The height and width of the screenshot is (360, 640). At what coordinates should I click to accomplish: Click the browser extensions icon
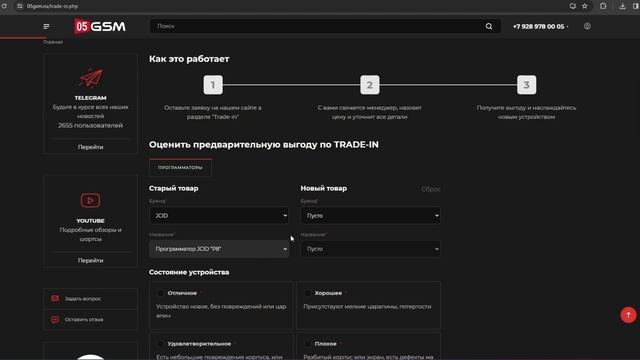(x=603, y=6)
